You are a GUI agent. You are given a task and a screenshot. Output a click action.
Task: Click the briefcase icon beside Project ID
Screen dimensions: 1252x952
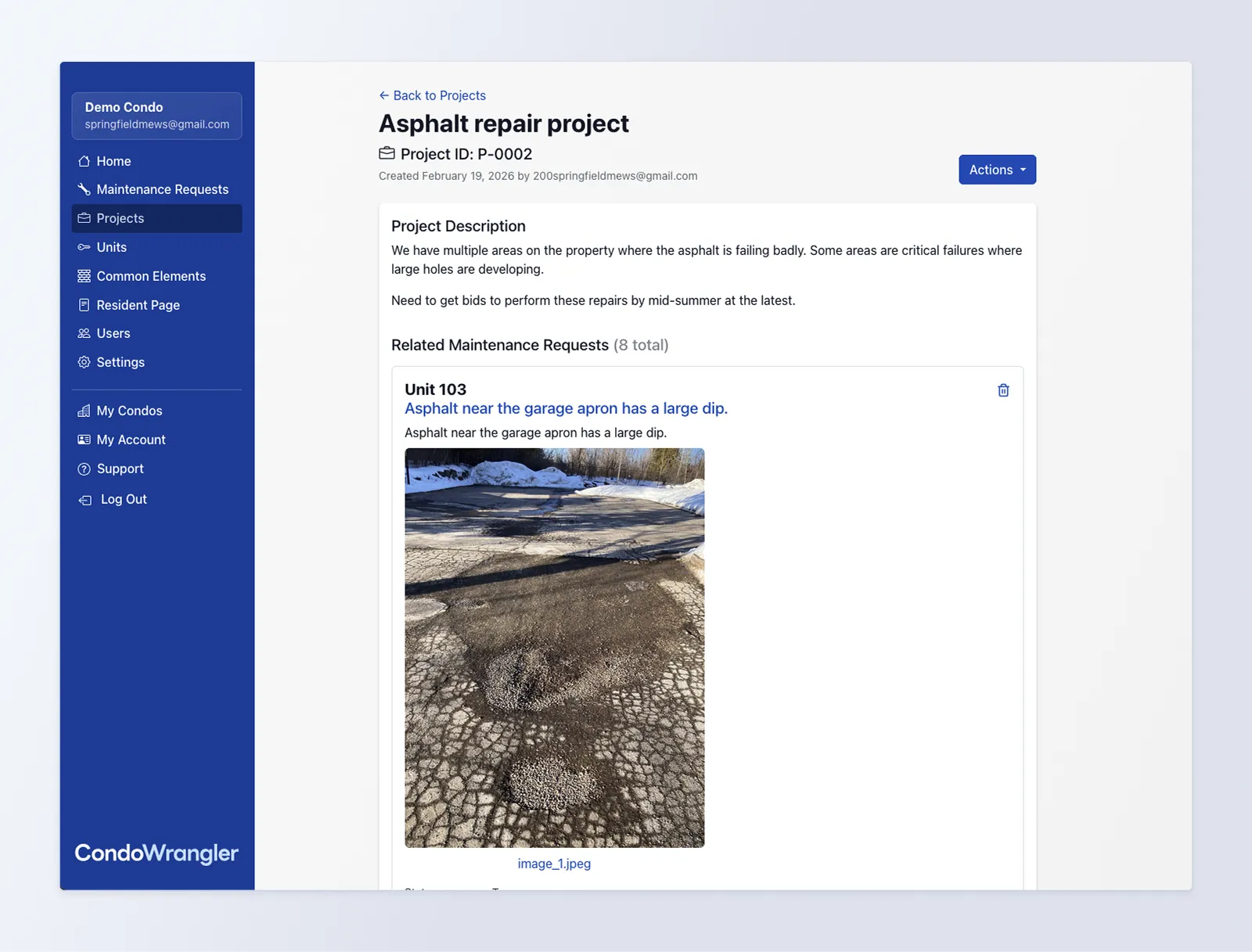pos(387,153)
